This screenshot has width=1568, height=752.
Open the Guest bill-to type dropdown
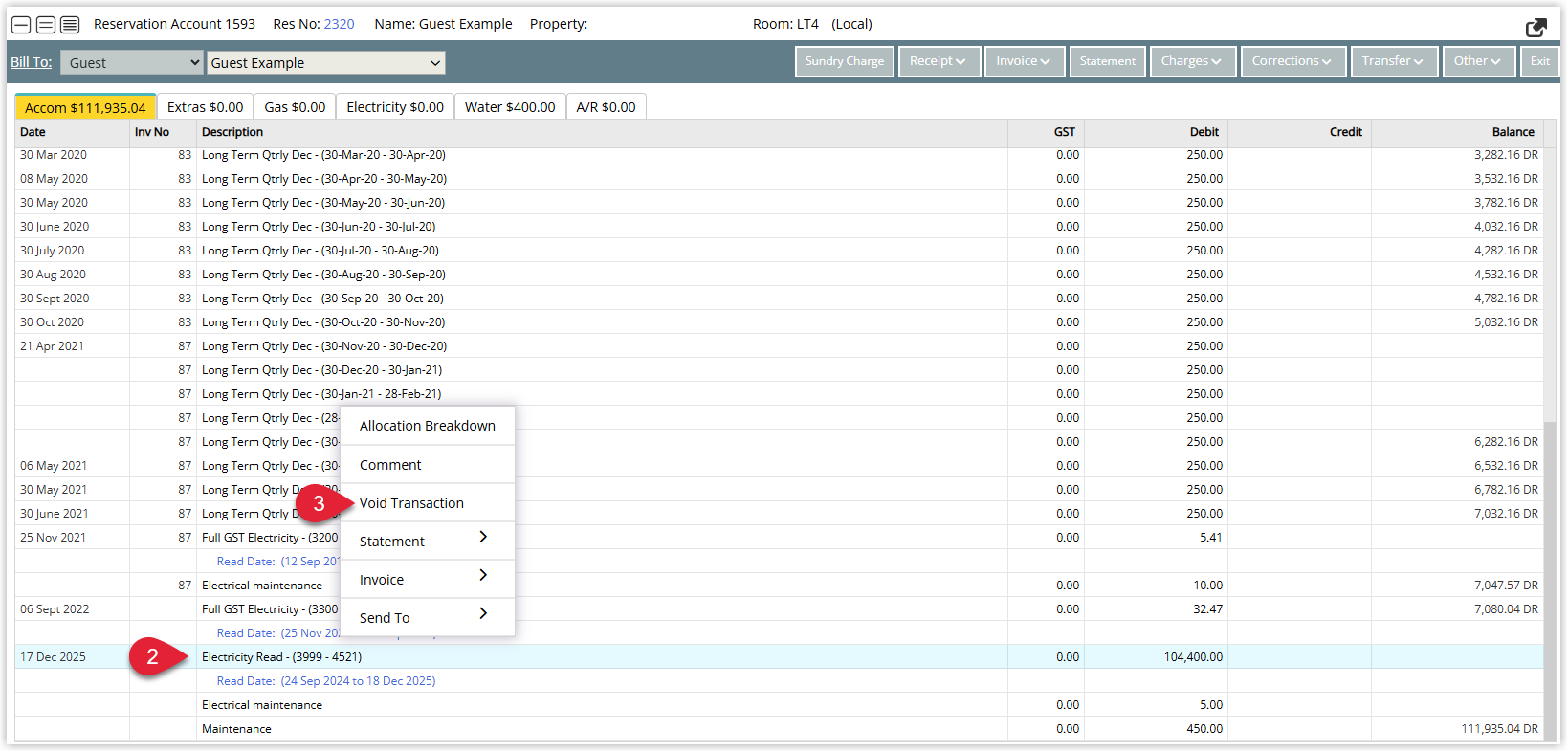132,62
